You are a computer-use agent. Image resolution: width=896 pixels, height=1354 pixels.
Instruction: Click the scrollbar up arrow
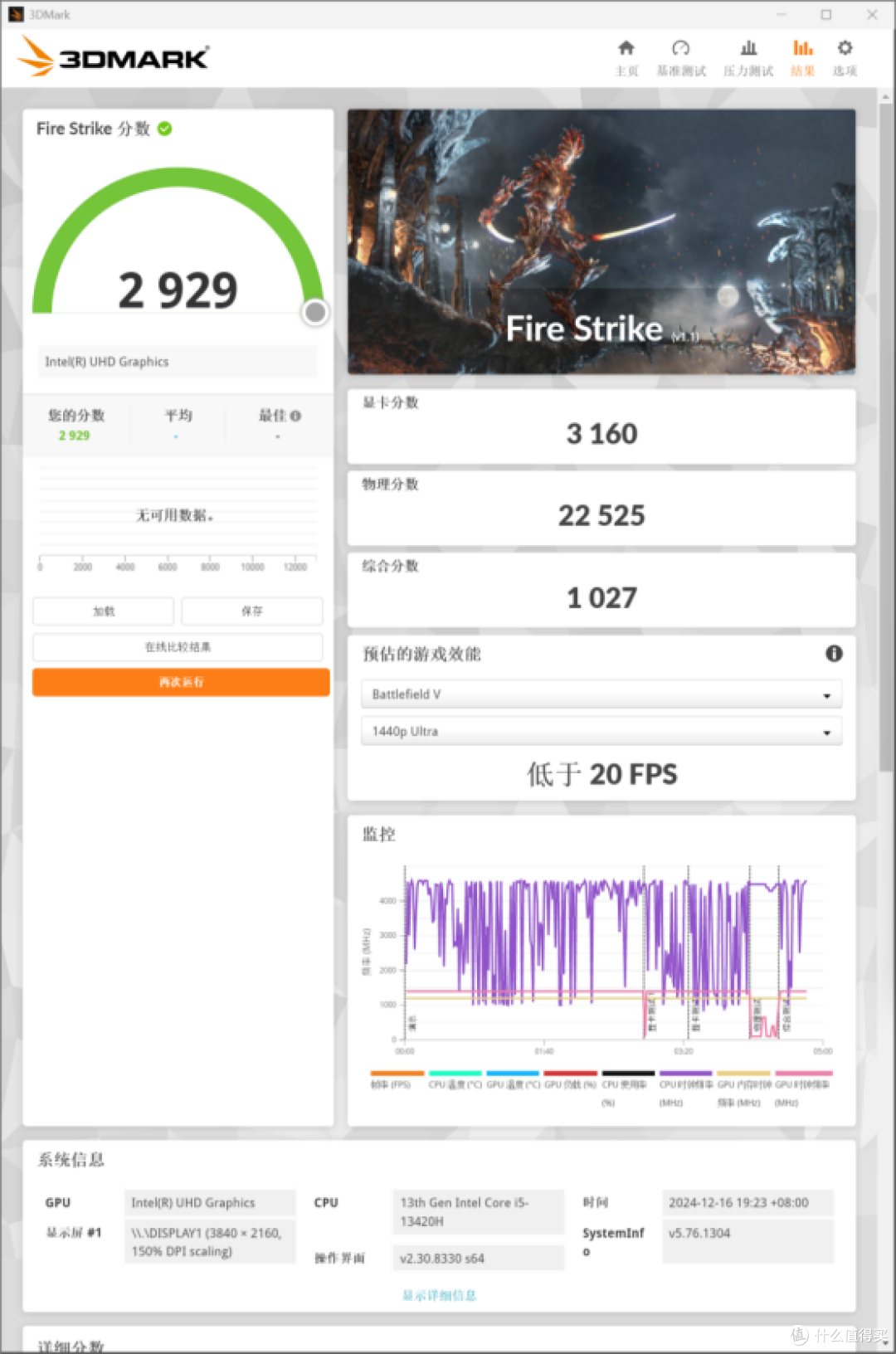[885, 96]
